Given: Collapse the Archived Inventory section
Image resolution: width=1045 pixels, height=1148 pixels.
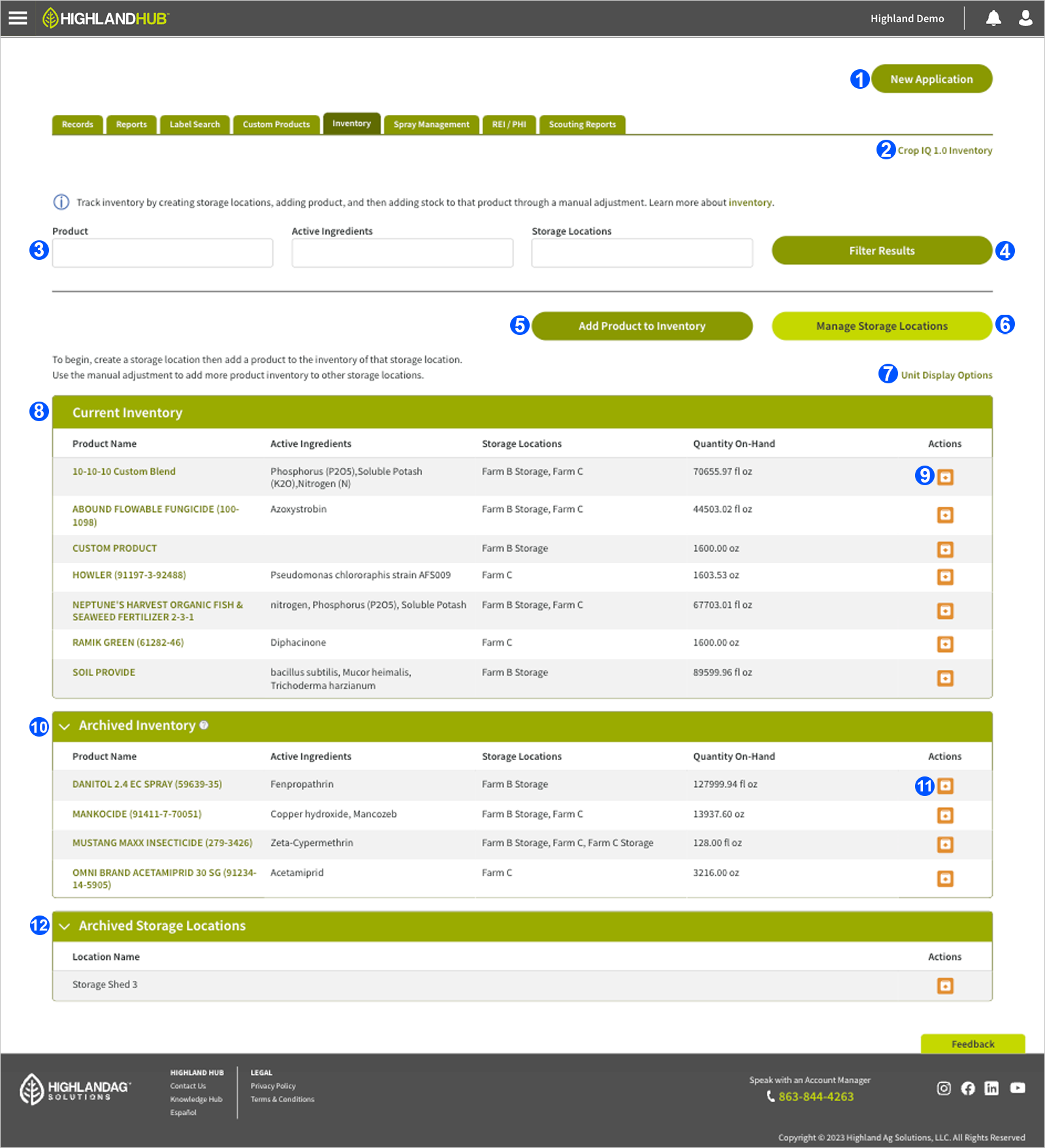Looking at the screenshot, I should [x=63, y=726].
